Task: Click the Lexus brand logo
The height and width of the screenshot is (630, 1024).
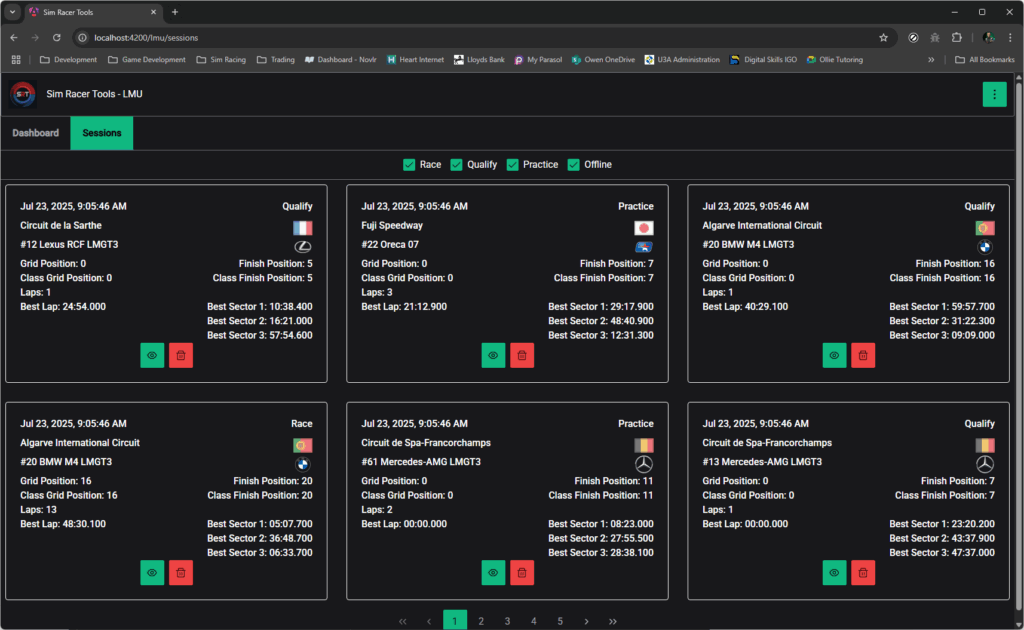Action: (x=302, y=247)
